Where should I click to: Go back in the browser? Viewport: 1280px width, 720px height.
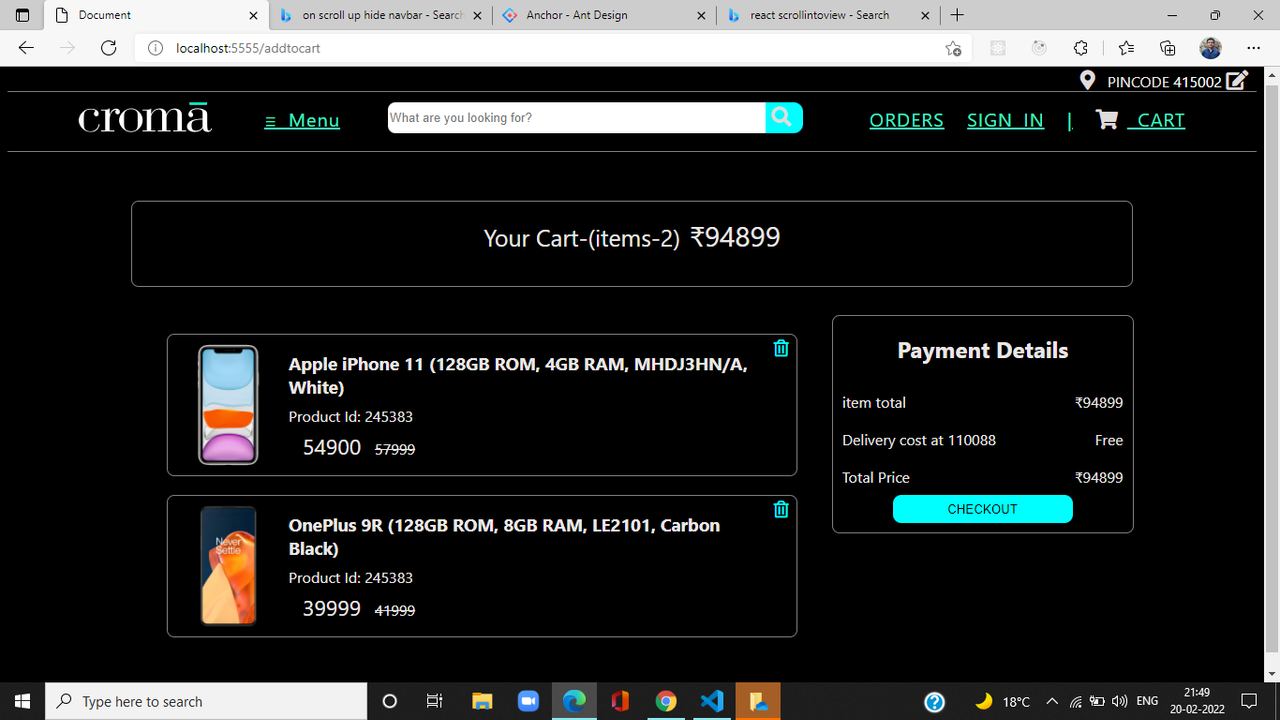26,48
